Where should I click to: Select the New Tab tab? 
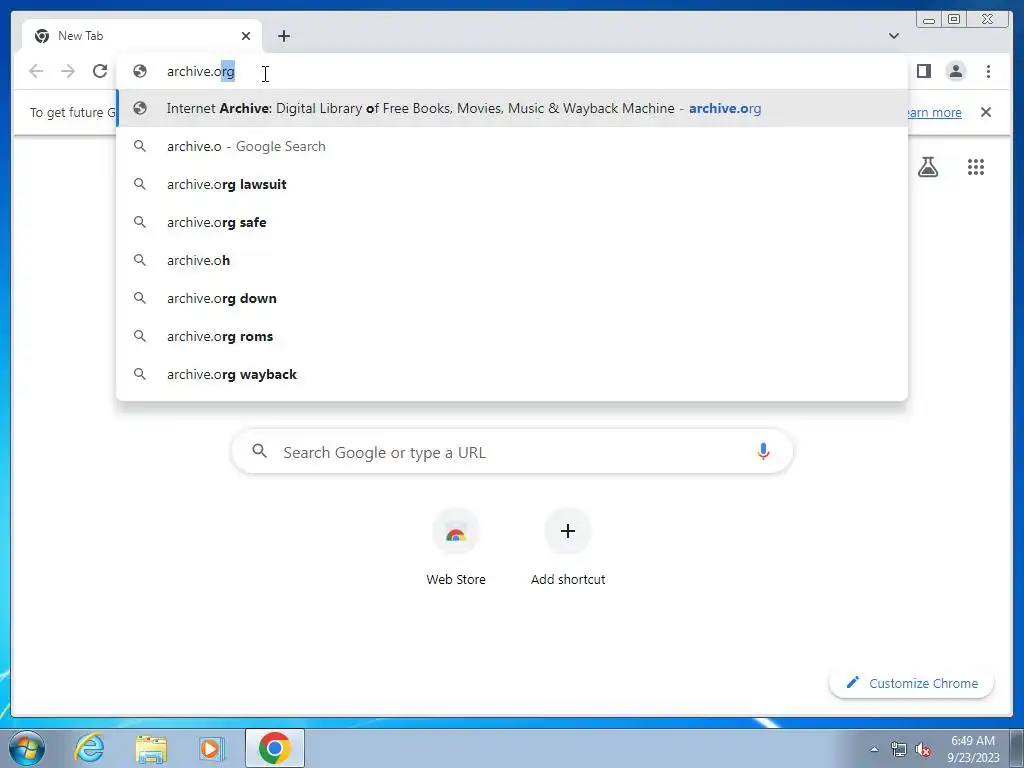pyautogui.click(x=142, y=37)
